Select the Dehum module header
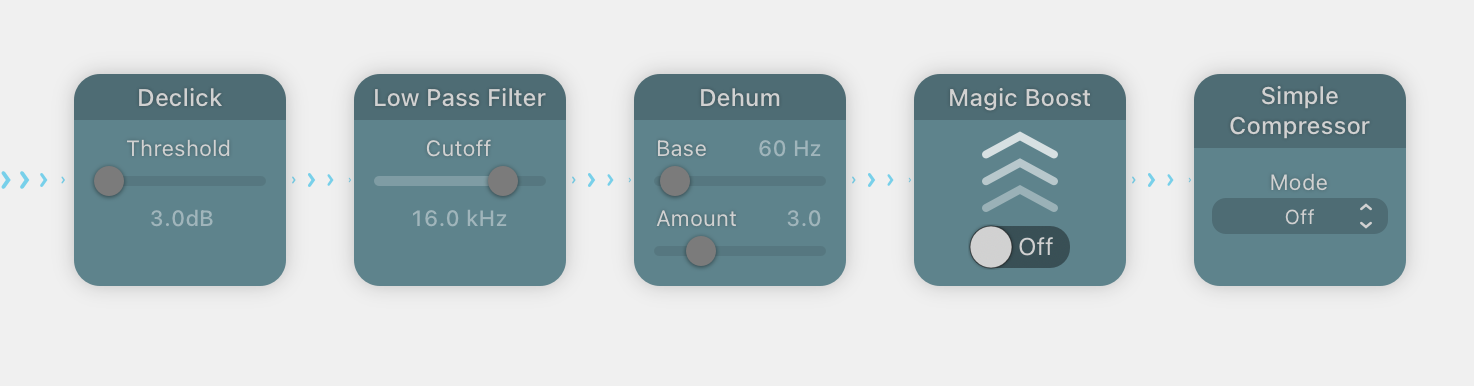The height and width of the screenshot is (386, 1474). click(740, 97)
